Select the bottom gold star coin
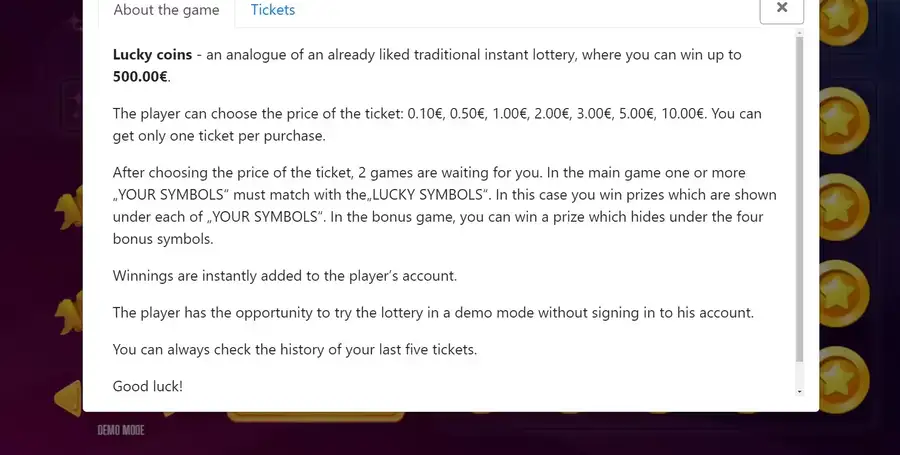Screen dimensions: 900x455 pos(844,380)
